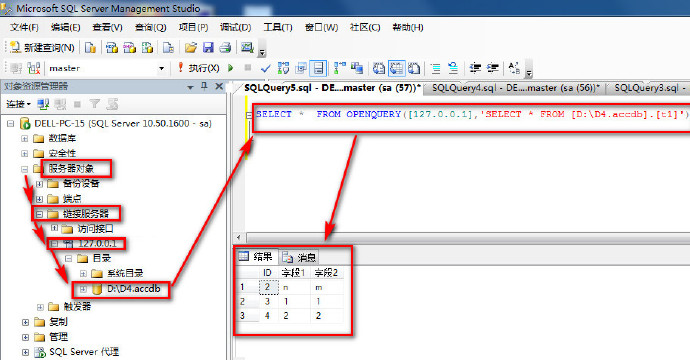Screen dimensions: 690x360
Task: Click the Filter icon in Object Explorer
Action: pos(95,104)
